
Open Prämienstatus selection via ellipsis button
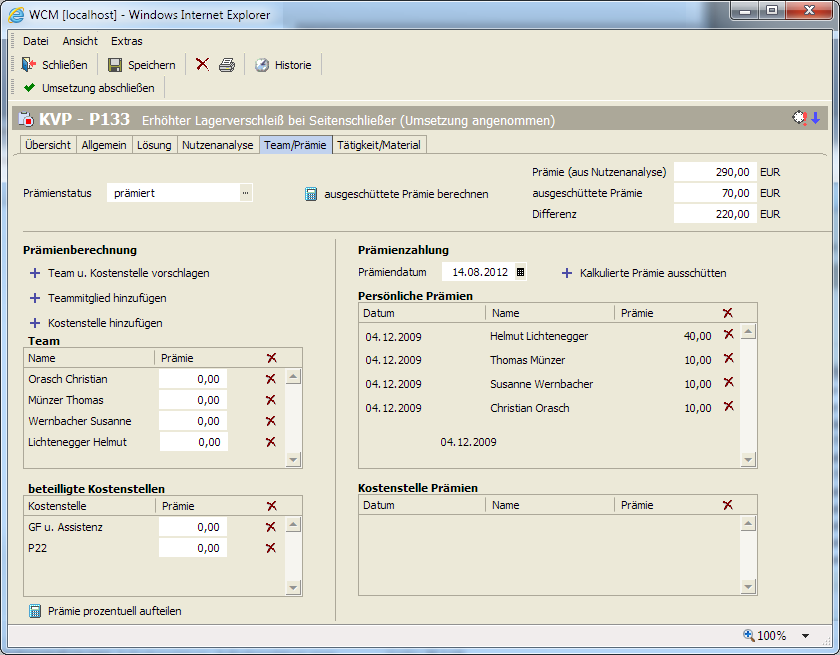[246, 193]
